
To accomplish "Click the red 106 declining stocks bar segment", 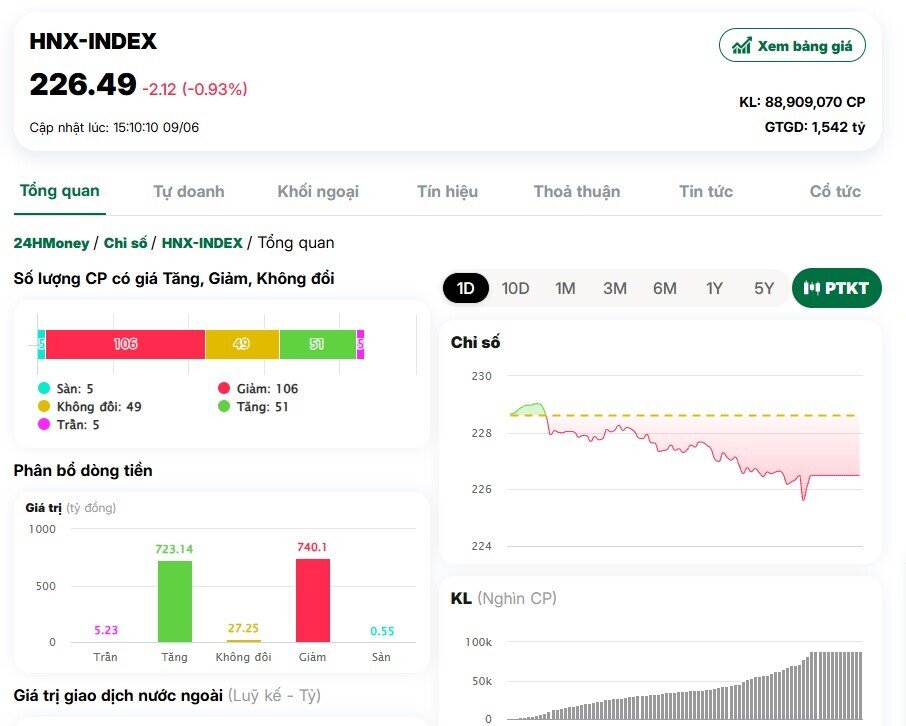I will [125, 345].
